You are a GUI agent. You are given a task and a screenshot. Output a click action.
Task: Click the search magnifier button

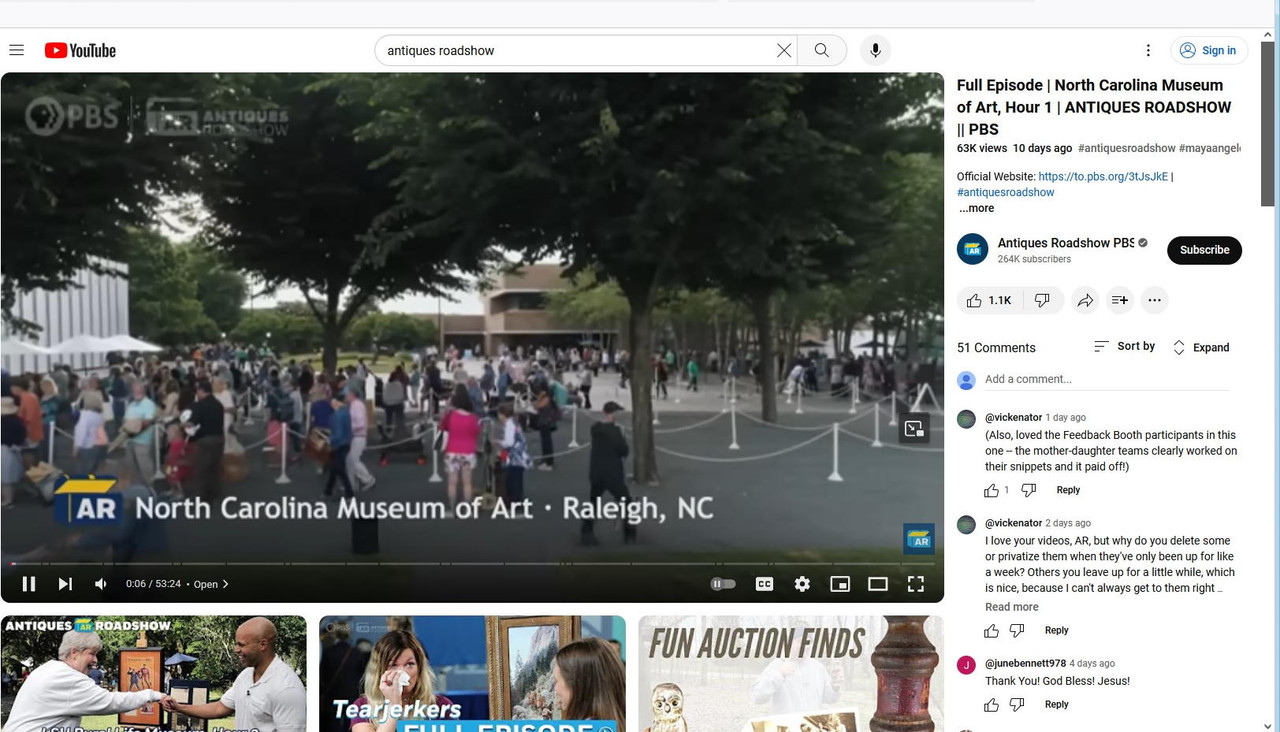[x=822, y=50]
